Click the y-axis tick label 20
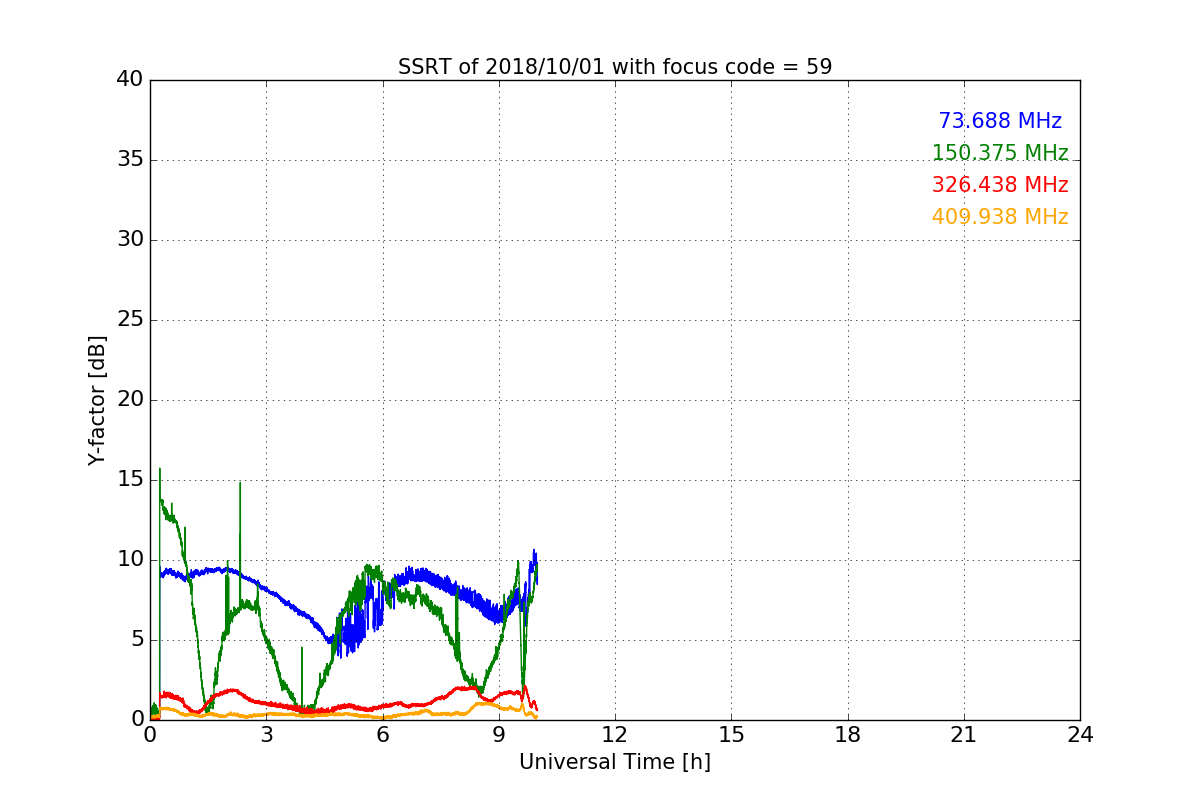The width and height of the screenshot is (1200, 800). [x=130, y=400]
